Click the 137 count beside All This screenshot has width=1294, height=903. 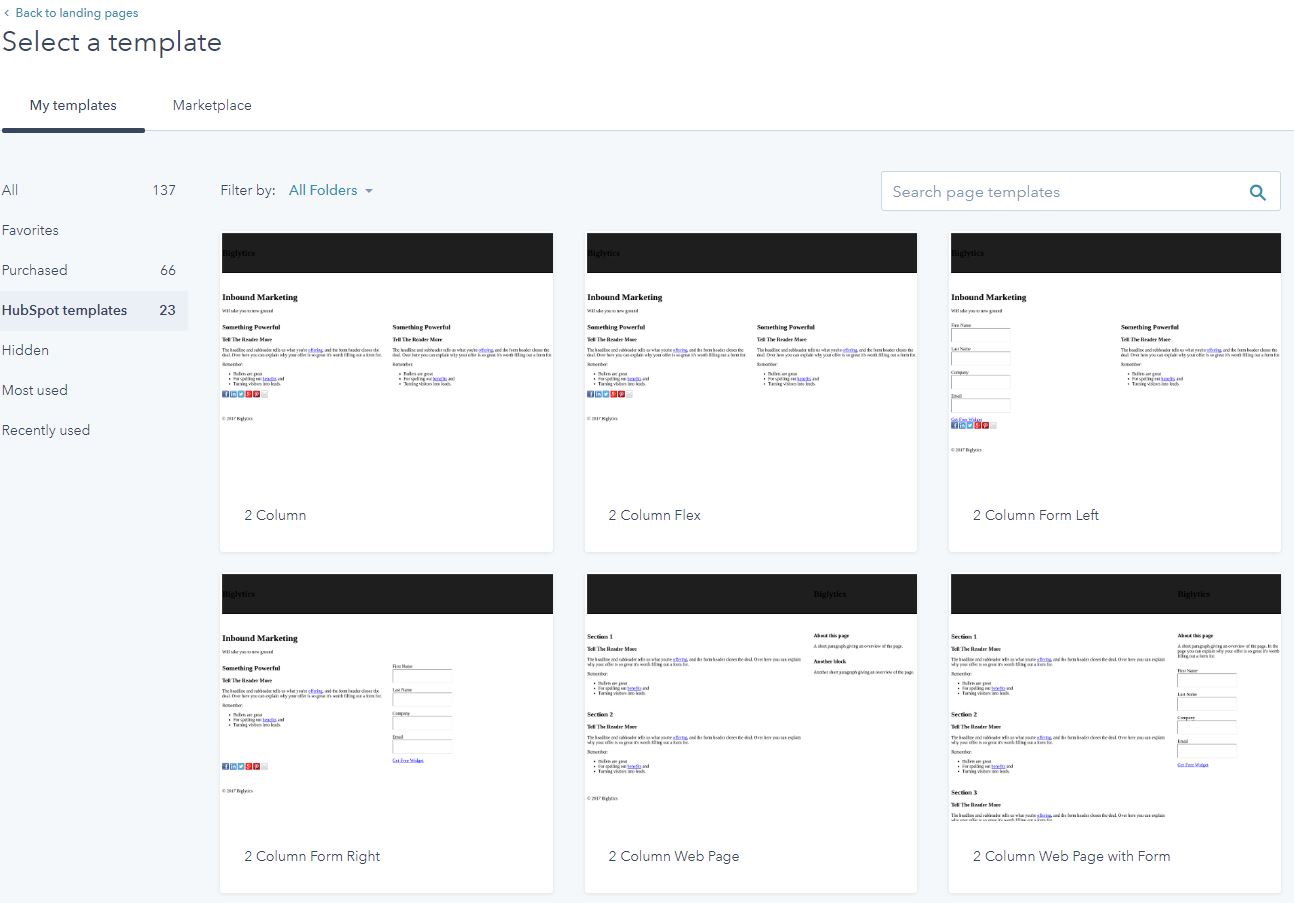tap(164, 190)
